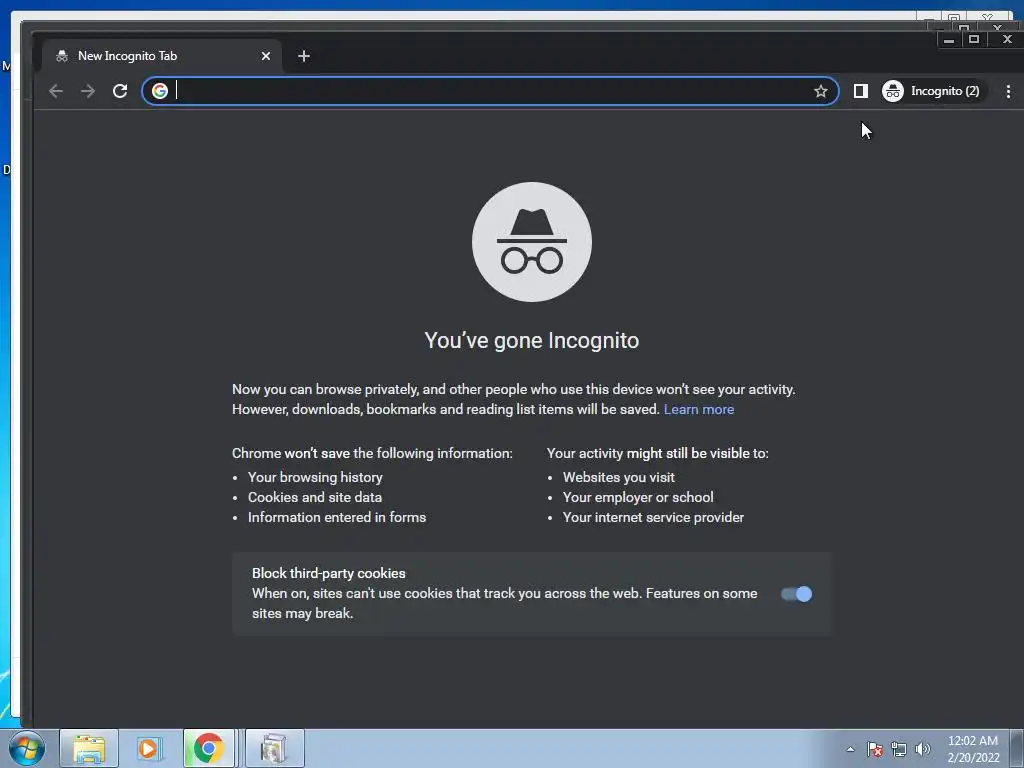Click "Information entered in forms" item

tap(337, 517)
